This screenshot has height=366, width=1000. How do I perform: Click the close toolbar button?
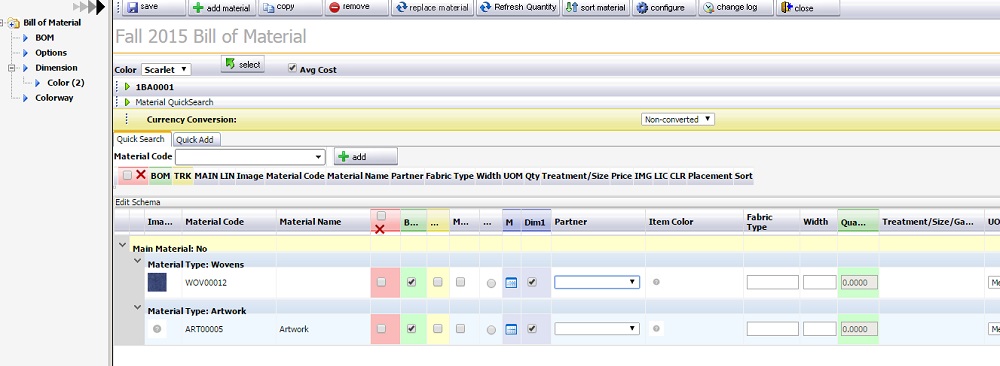coord(807,8)
